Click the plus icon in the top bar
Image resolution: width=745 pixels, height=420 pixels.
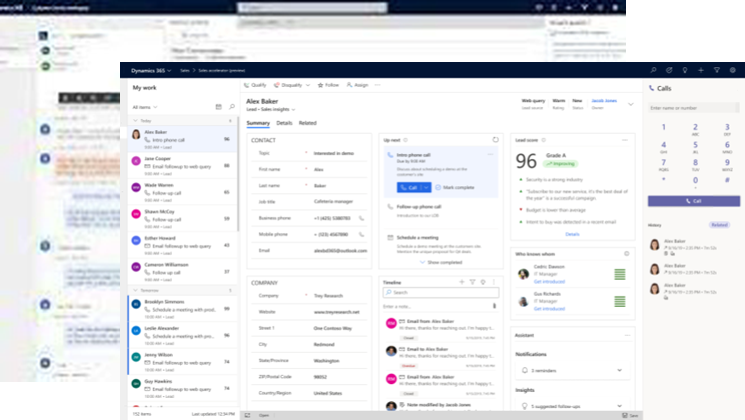702,70
